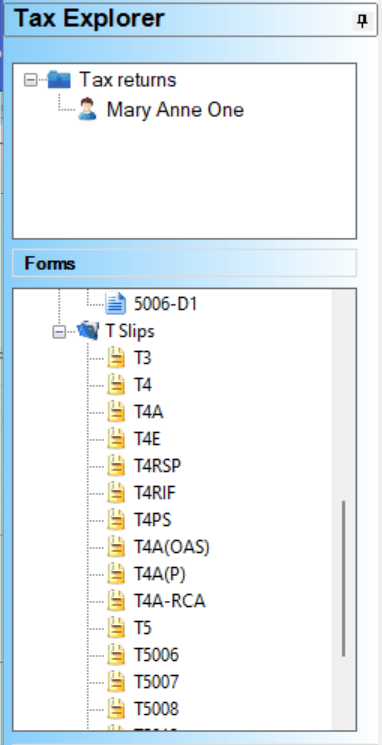This screenshot has width=382, height=745.
Task: Click the Tax returns folder icon
Action: point(59,79)
